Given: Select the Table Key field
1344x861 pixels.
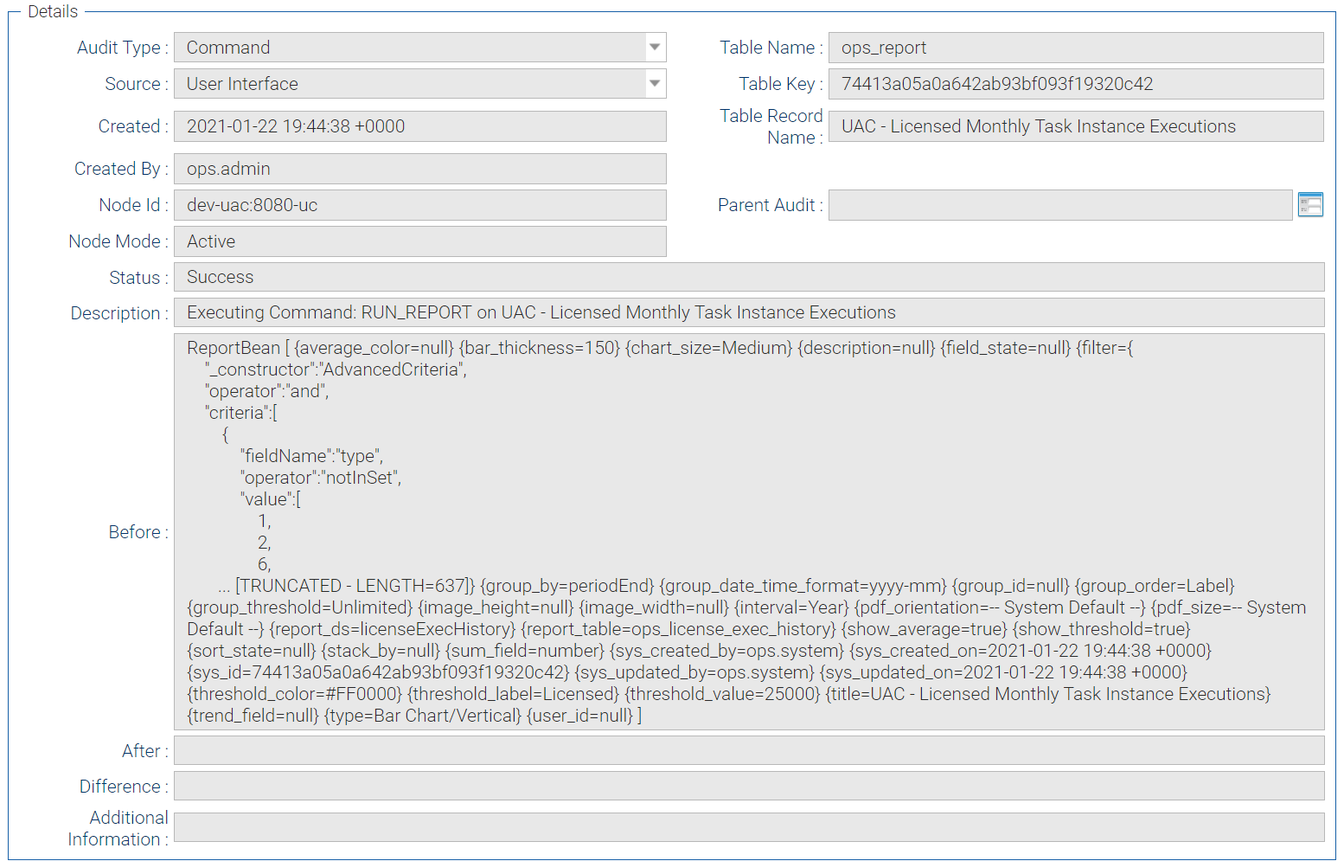Looking at the screenshot, I should pos(1076,84).
